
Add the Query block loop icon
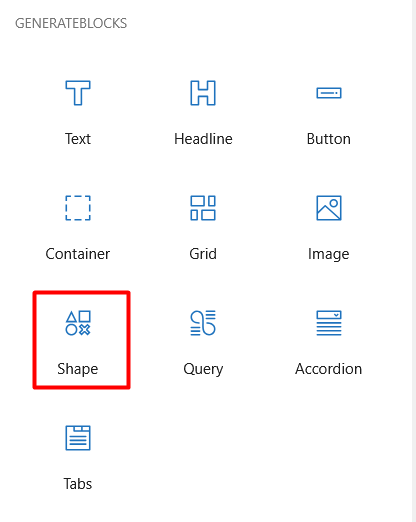click(203, 323)
